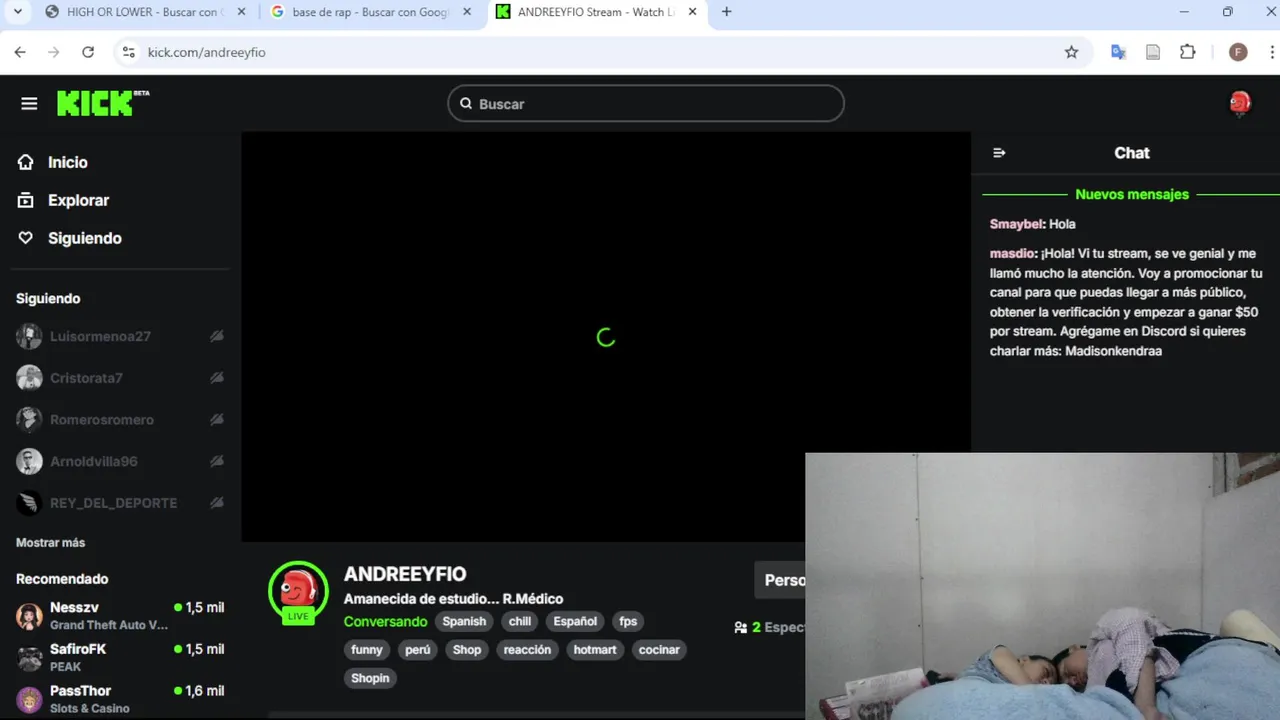Image resolution: width=1280 pixels, height=720 pixels.
Task: Go back to previous page
Action: tap(20, 52)
